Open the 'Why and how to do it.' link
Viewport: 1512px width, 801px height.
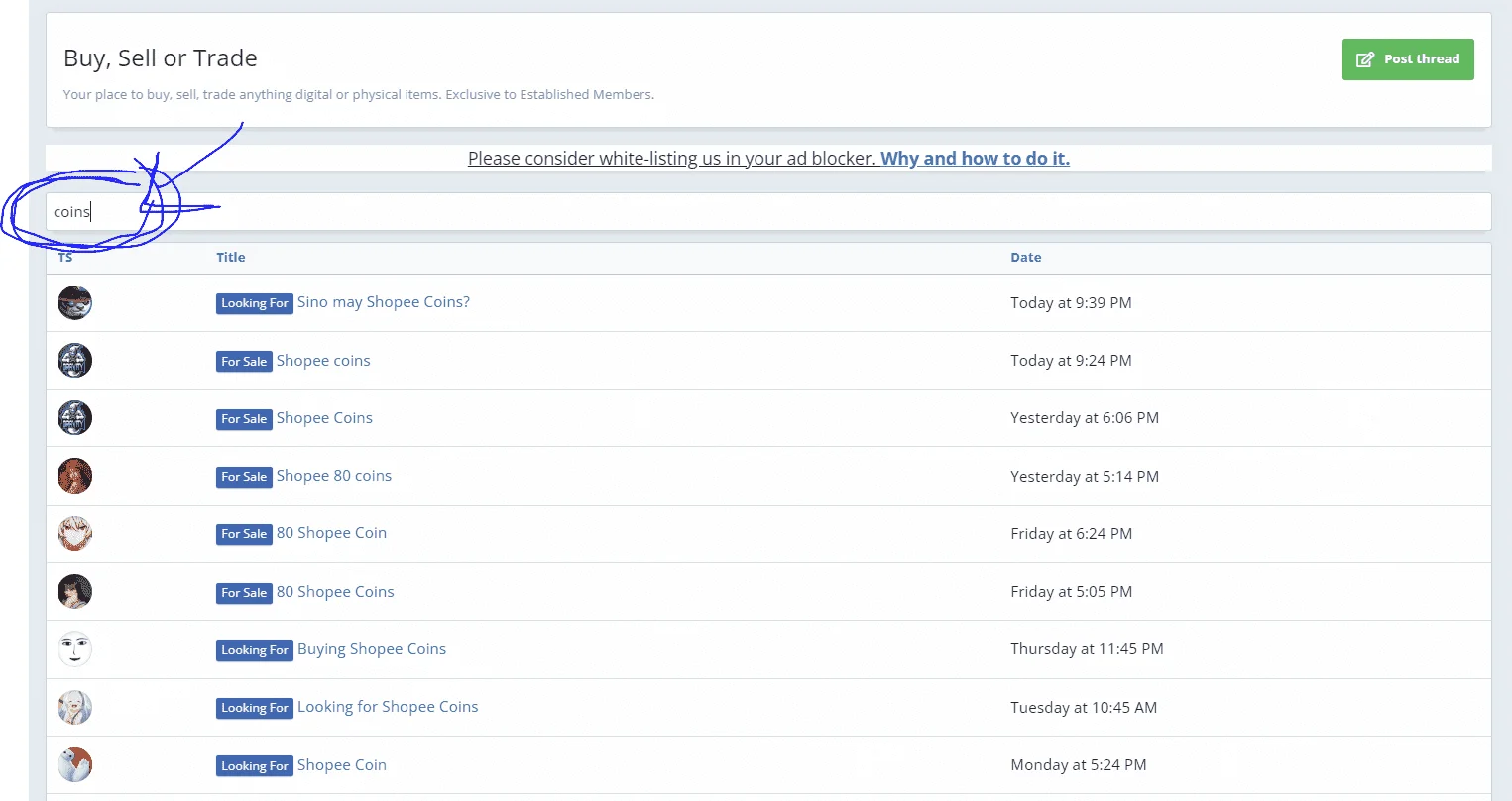975,158
